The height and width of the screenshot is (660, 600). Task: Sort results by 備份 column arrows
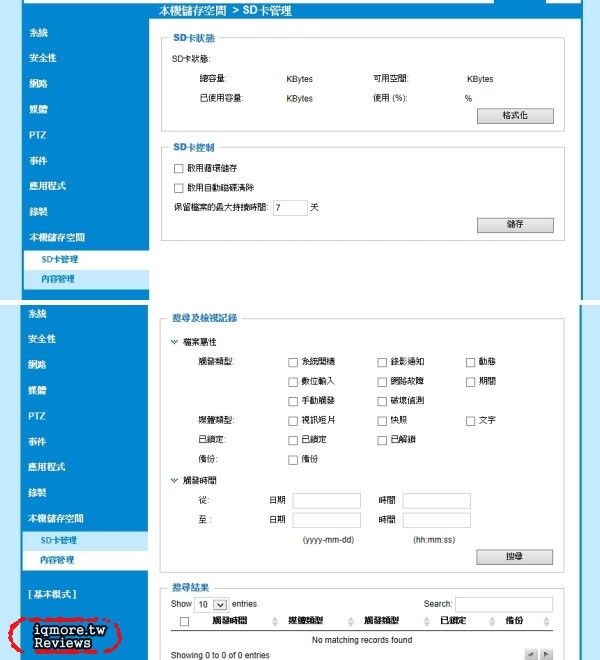547,621
